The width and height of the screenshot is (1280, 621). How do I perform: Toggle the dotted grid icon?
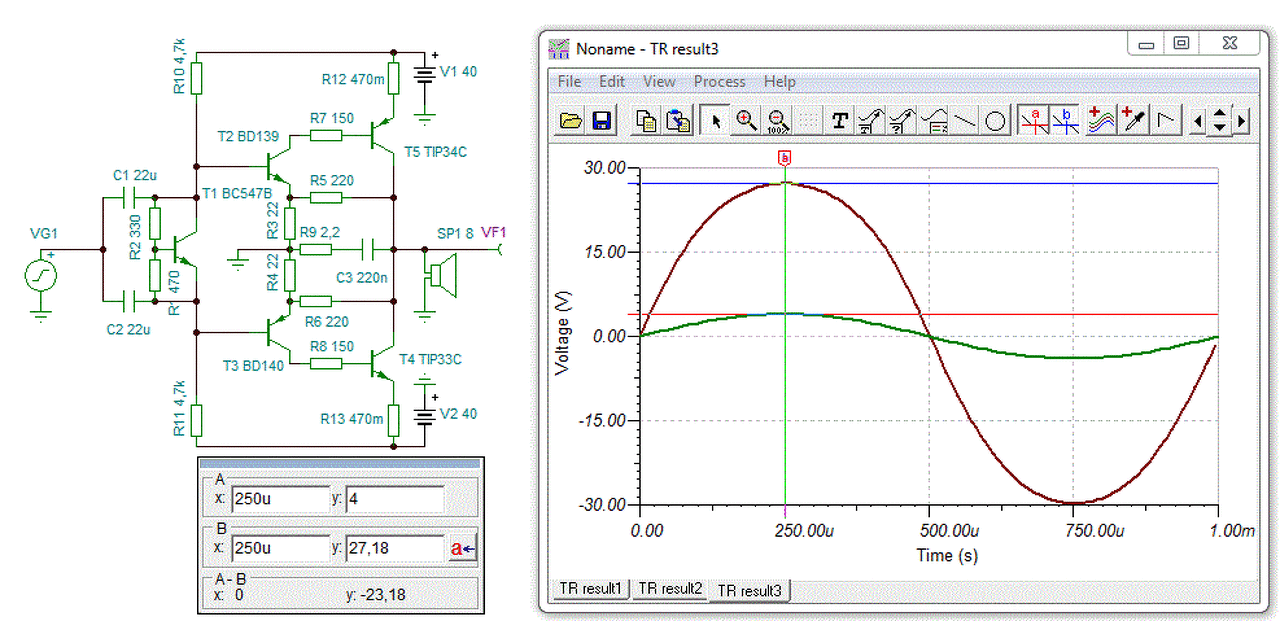click(808, 121)
